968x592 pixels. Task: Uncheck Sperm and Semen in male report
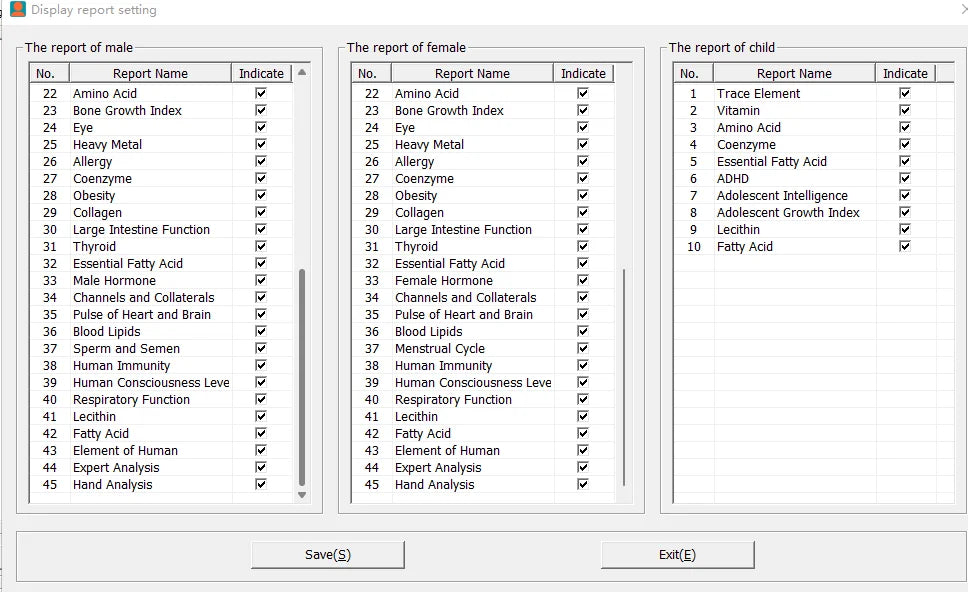coord(261,348)
